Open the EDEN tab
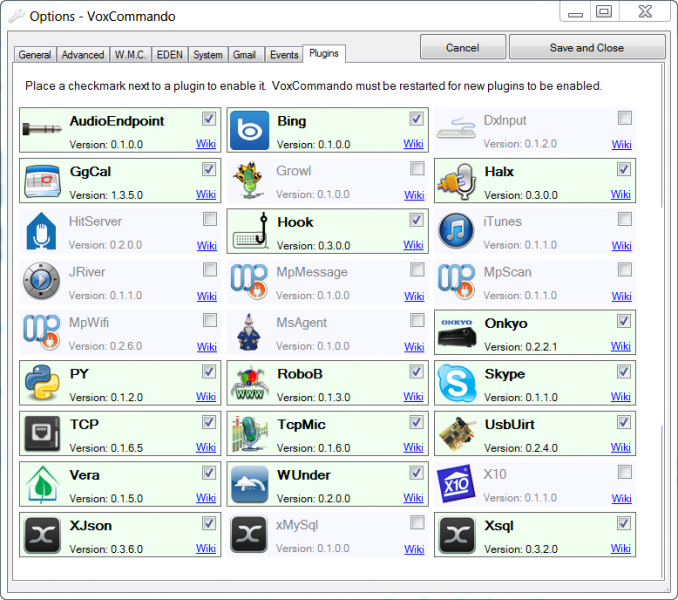 coord(170,55)
